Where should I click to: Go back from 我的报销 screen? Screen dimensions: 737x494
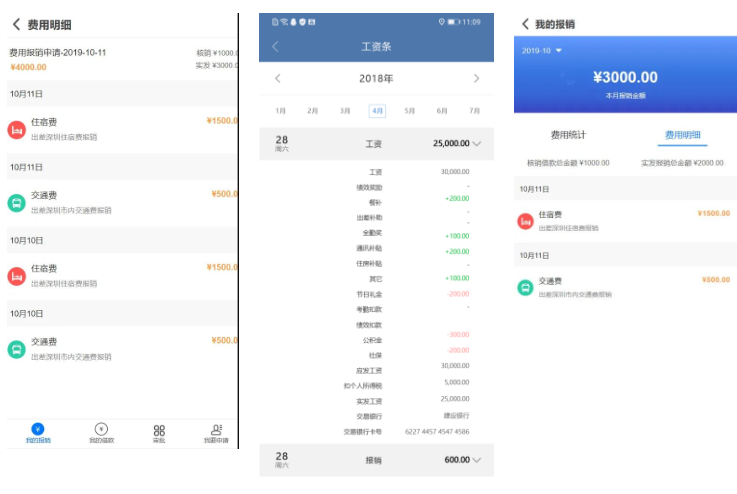pyautogui.click(x=526, y=24)
